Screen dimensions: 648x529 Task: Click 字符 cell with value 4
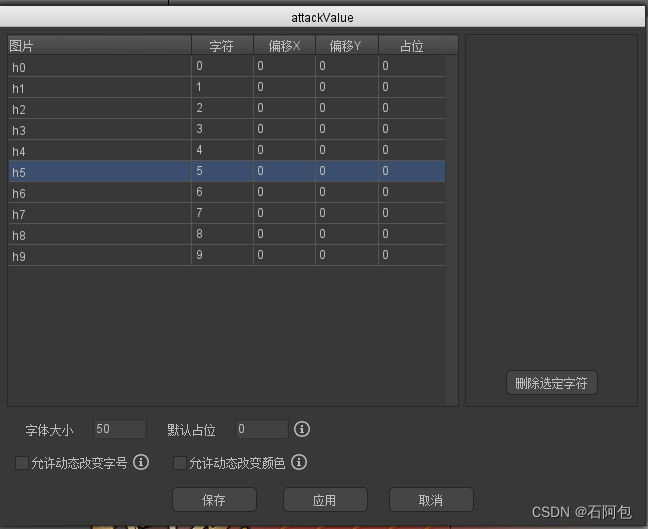tap(222, 150)
